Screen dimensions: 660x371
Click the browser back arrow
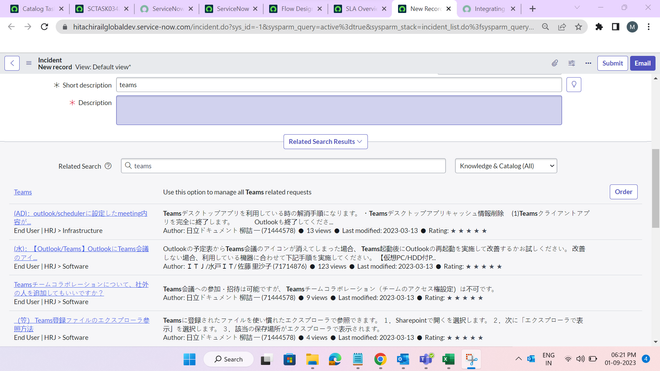11,27
